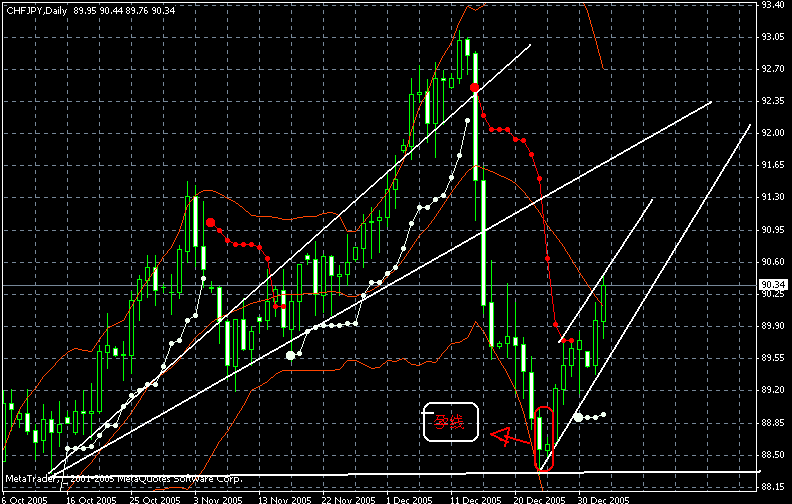Click the 91.30 price axis label
The image size is (792, 504).
[x=773, y=197]
